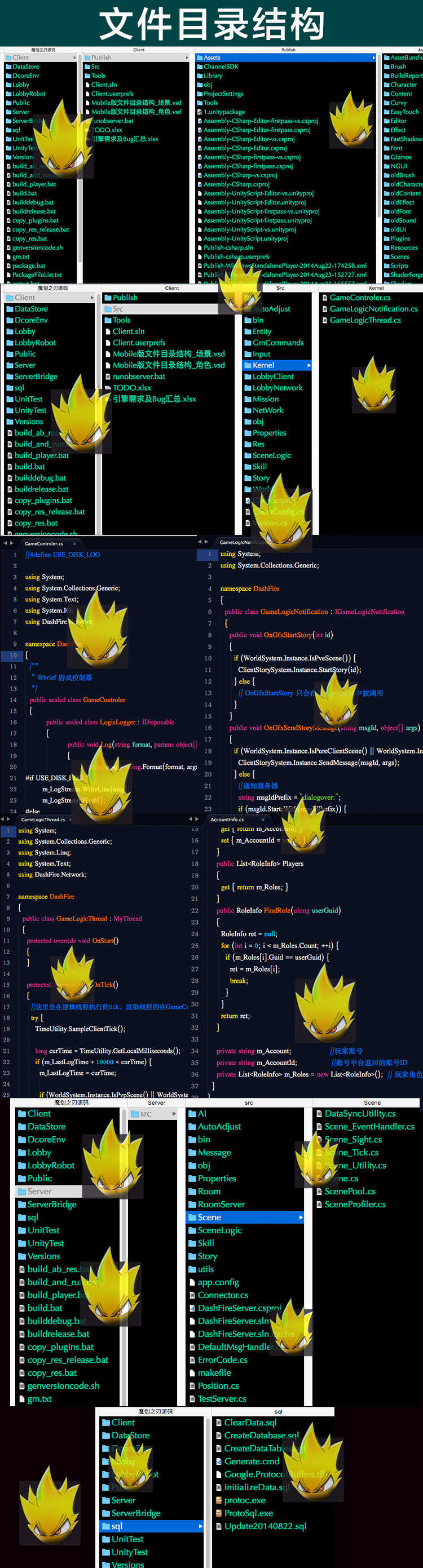Click the folder icon beside Entity
The height and width of the screenshot is (1568, 423).
pos(248,332)
